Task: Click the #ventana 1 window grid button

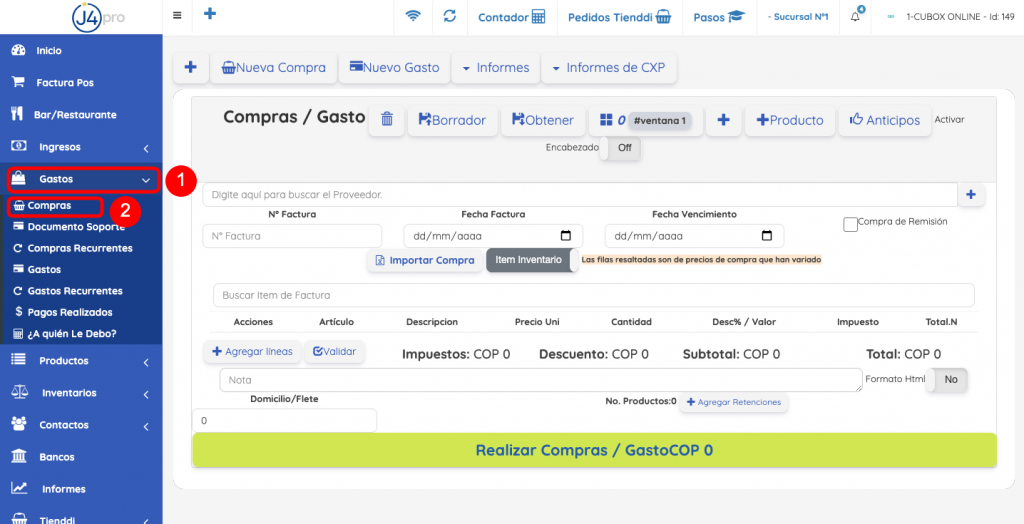Action: point(645,120)
